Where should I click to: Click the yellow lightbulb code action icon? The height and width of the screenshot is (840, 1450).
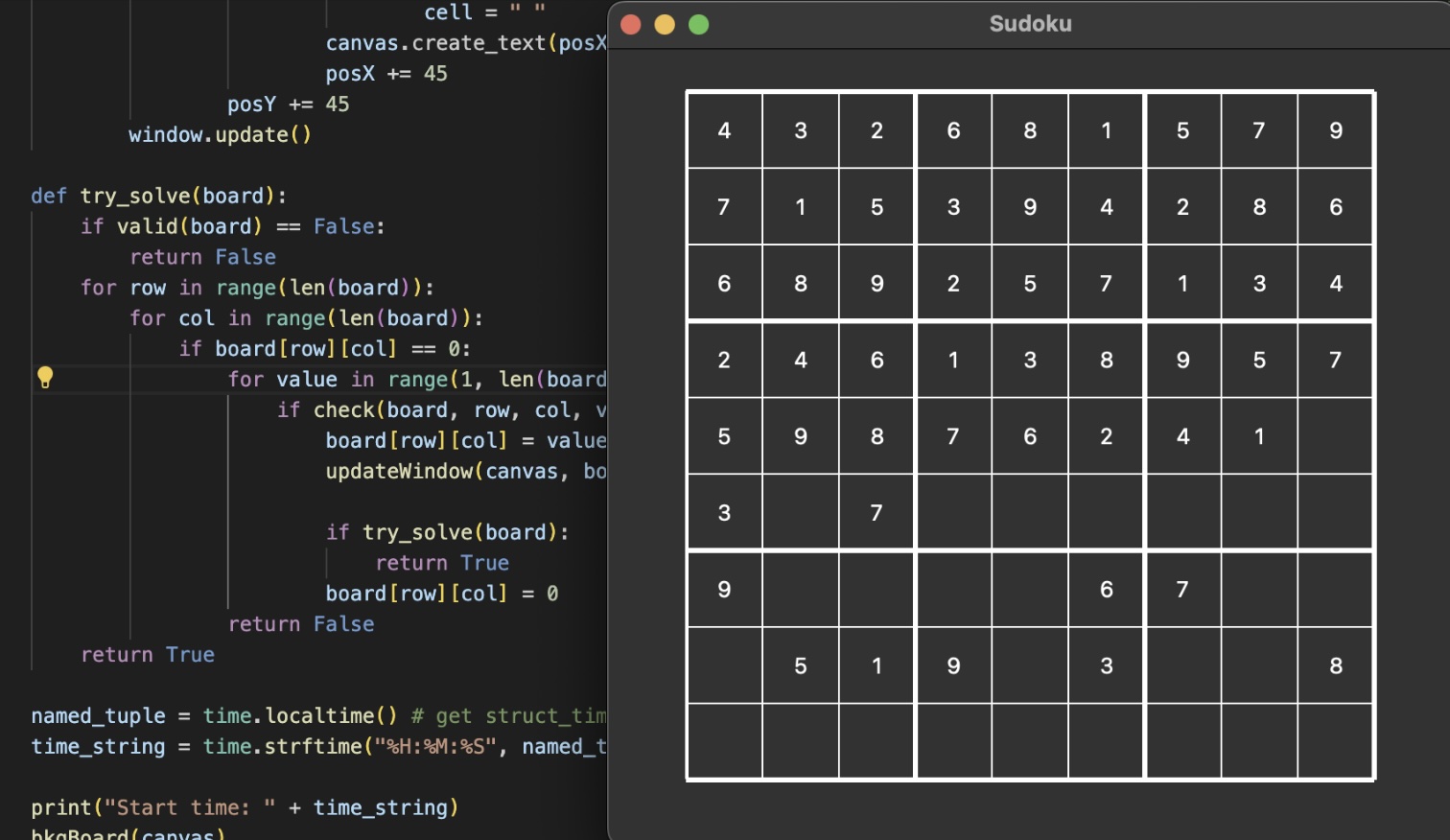pos(45,378)
